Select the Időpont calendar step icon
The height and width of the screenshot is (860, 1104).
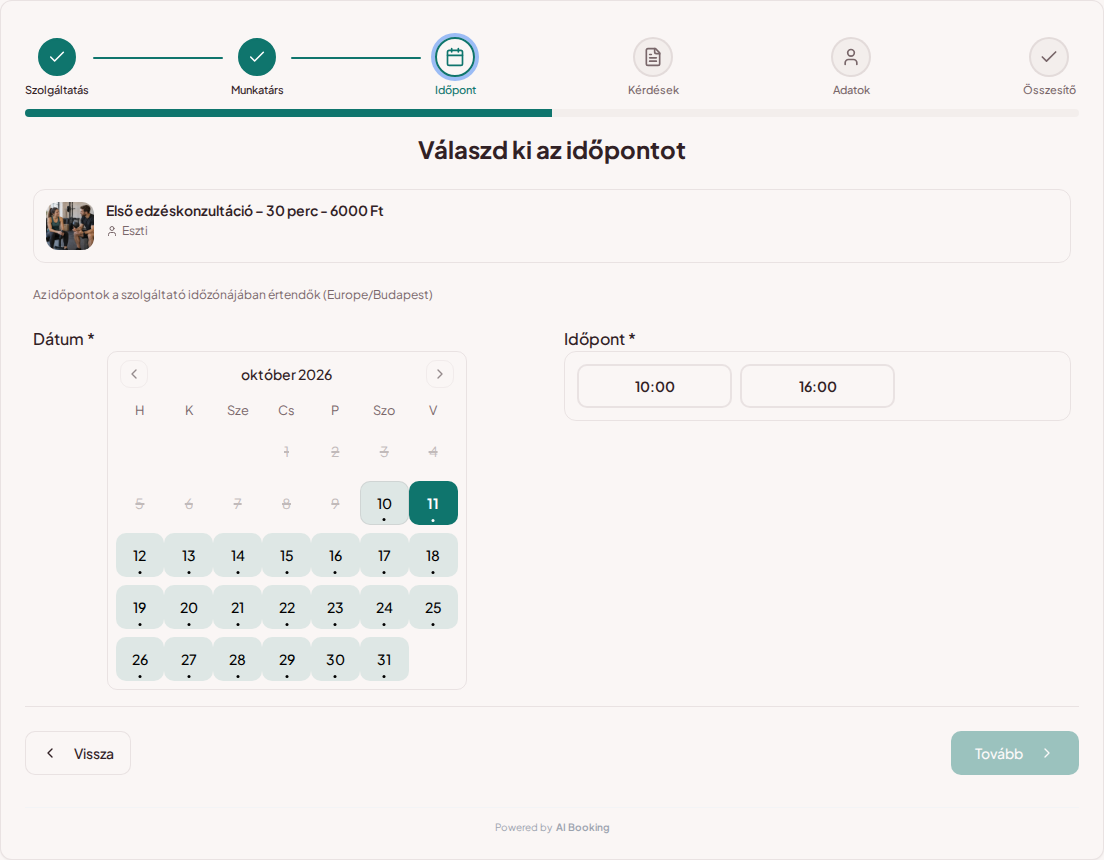pyautogui.click(x=455, y=57)
